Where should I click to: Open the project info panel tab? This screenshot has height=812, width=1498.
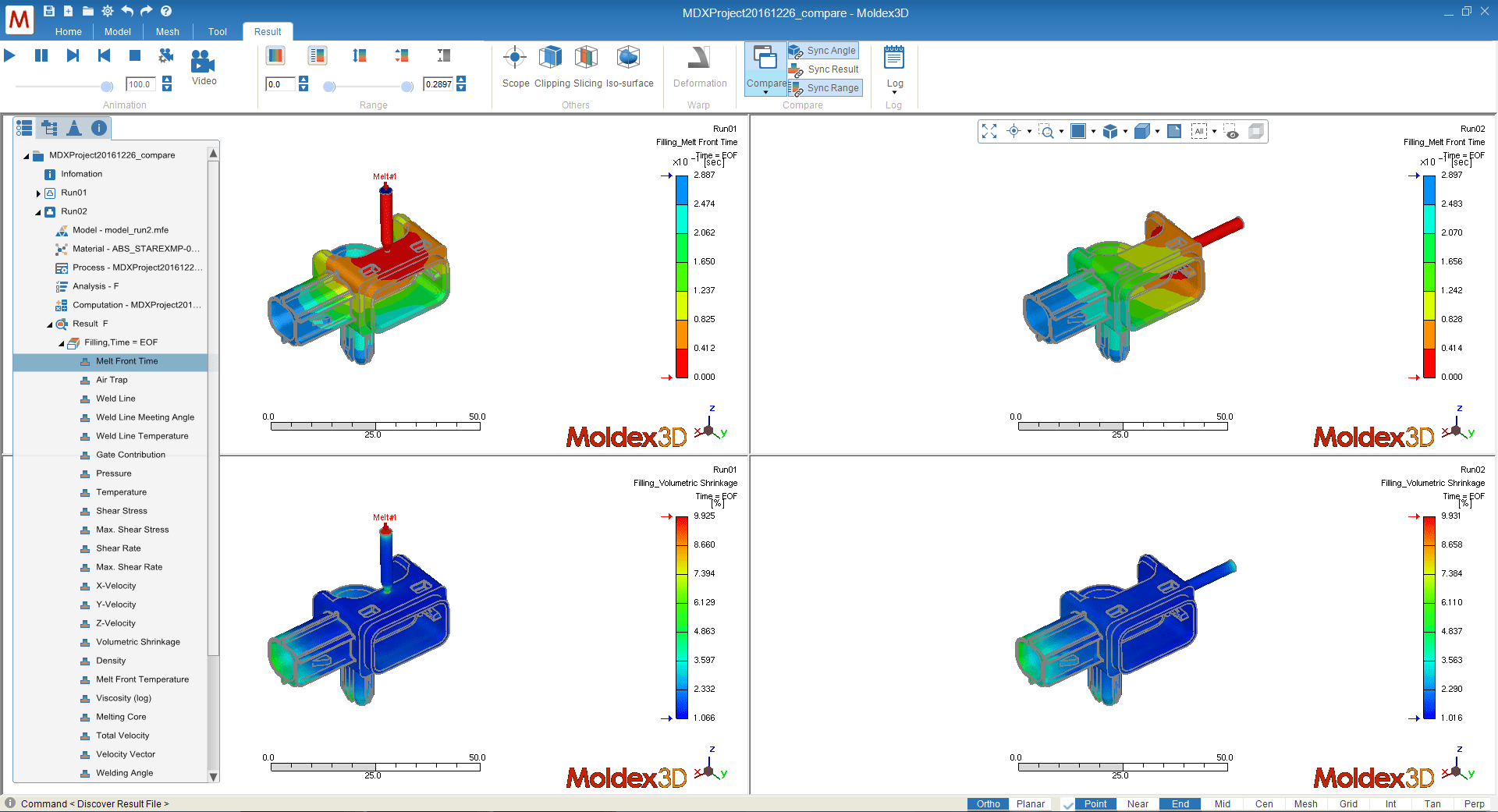tap(99, 128)
